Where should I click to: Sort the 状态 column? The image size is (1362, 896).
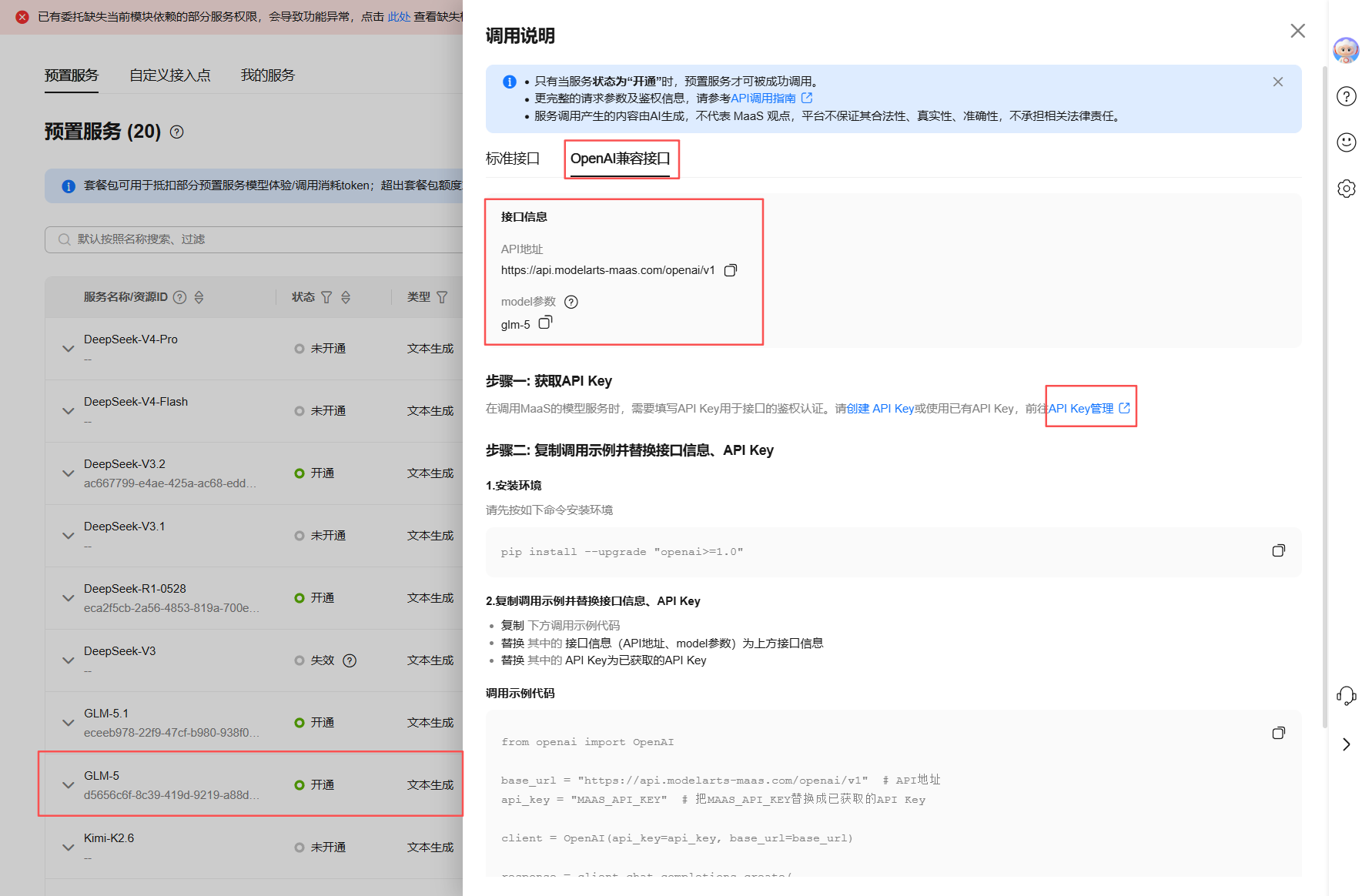click(x=346, y=297)
